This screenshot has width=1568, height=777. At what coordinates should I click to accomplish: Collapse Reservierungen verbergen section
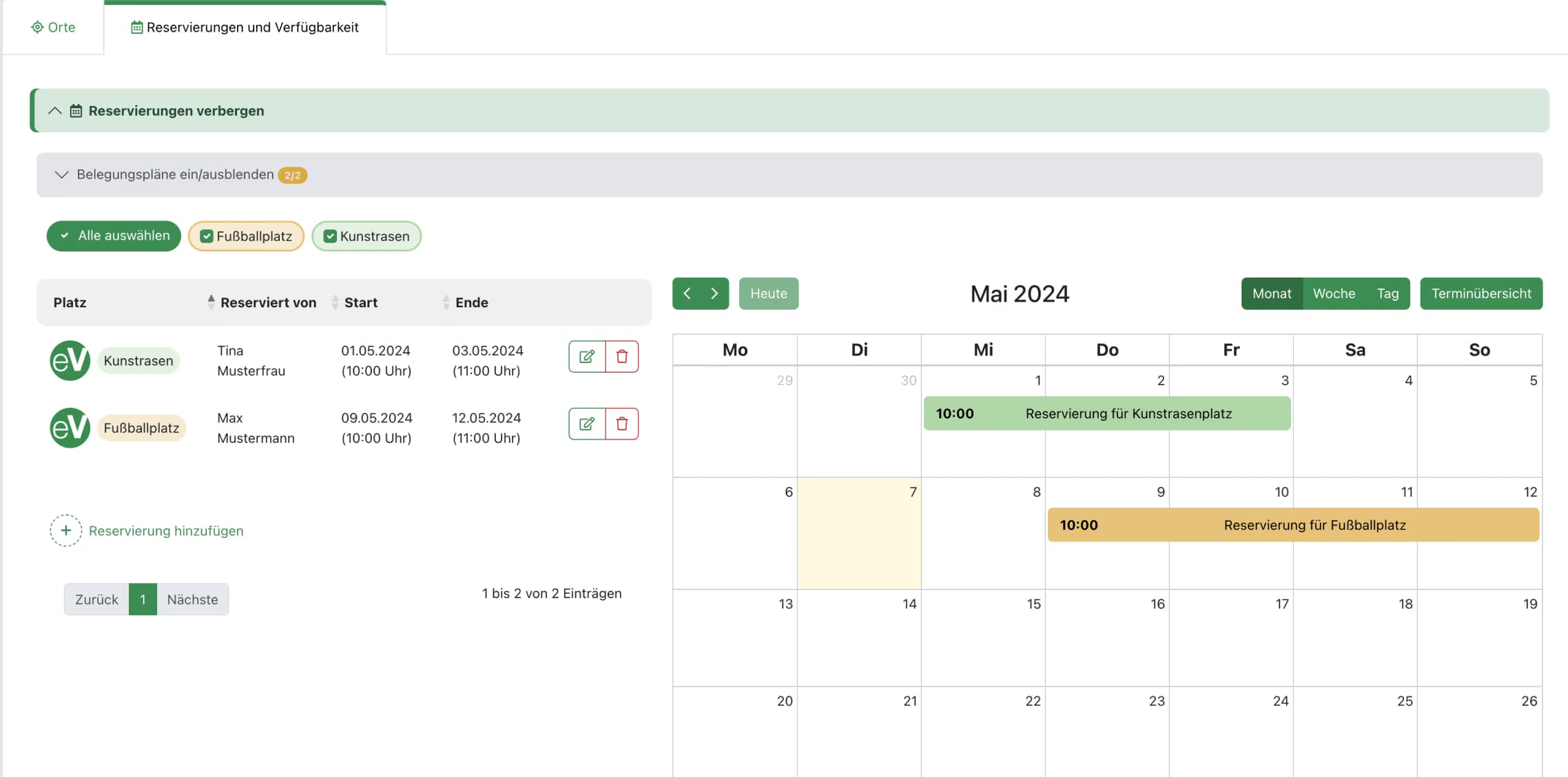tap(790, 110)
